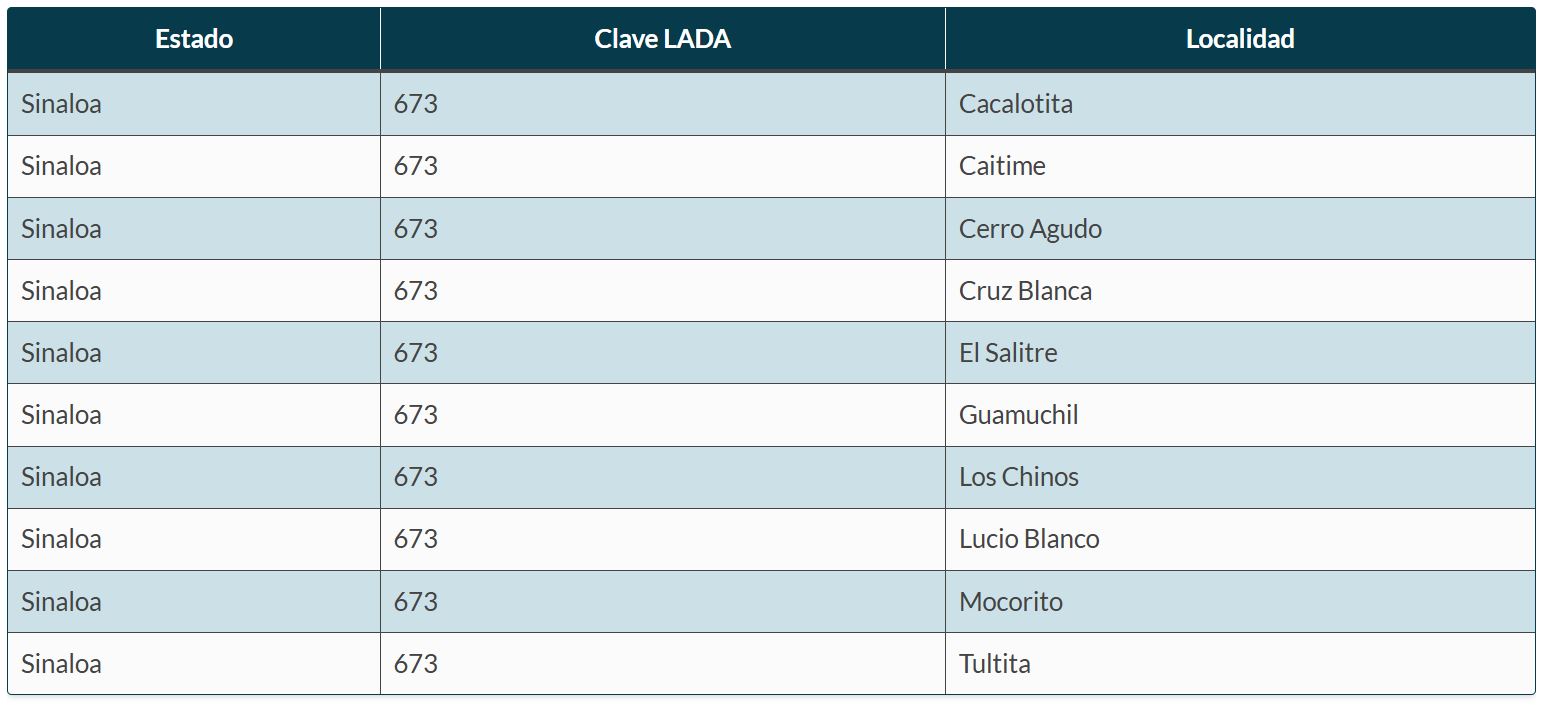Click 673 code in the Mocorito row
The image size is (1544, 706).
415,602
